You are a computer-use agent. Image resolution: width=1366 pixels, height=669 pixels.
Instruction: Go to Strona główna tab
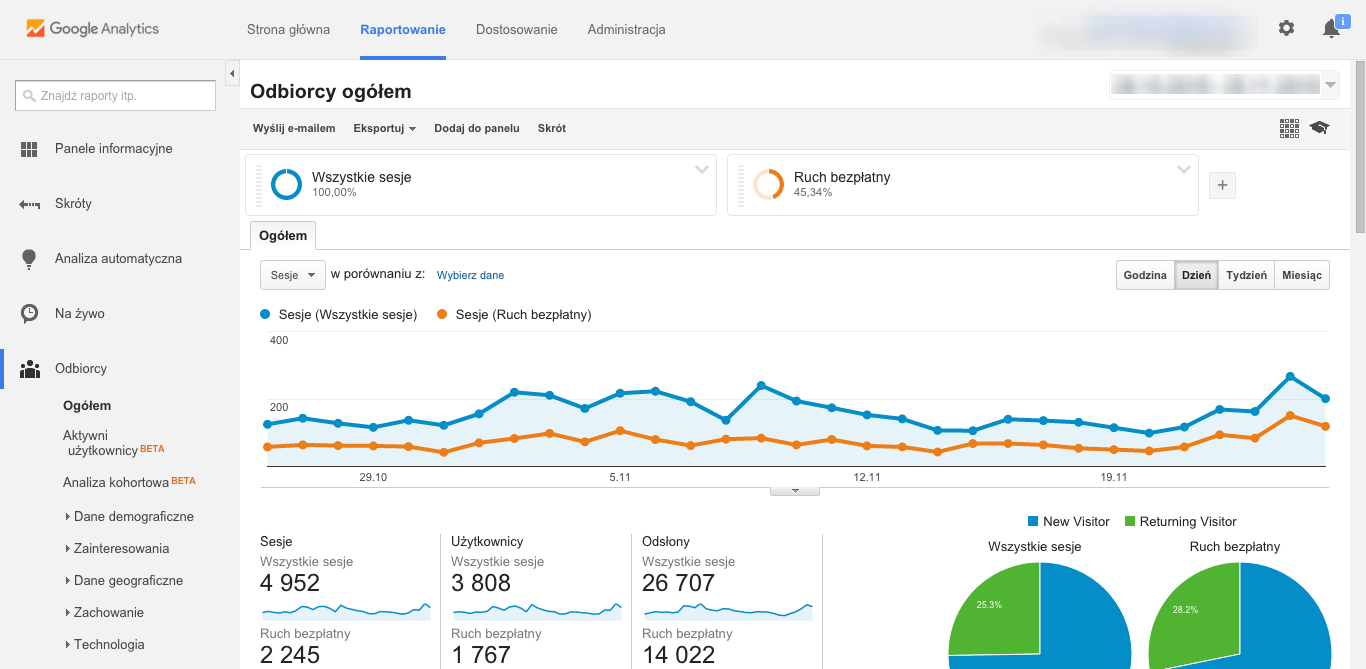tap(288, 29)
